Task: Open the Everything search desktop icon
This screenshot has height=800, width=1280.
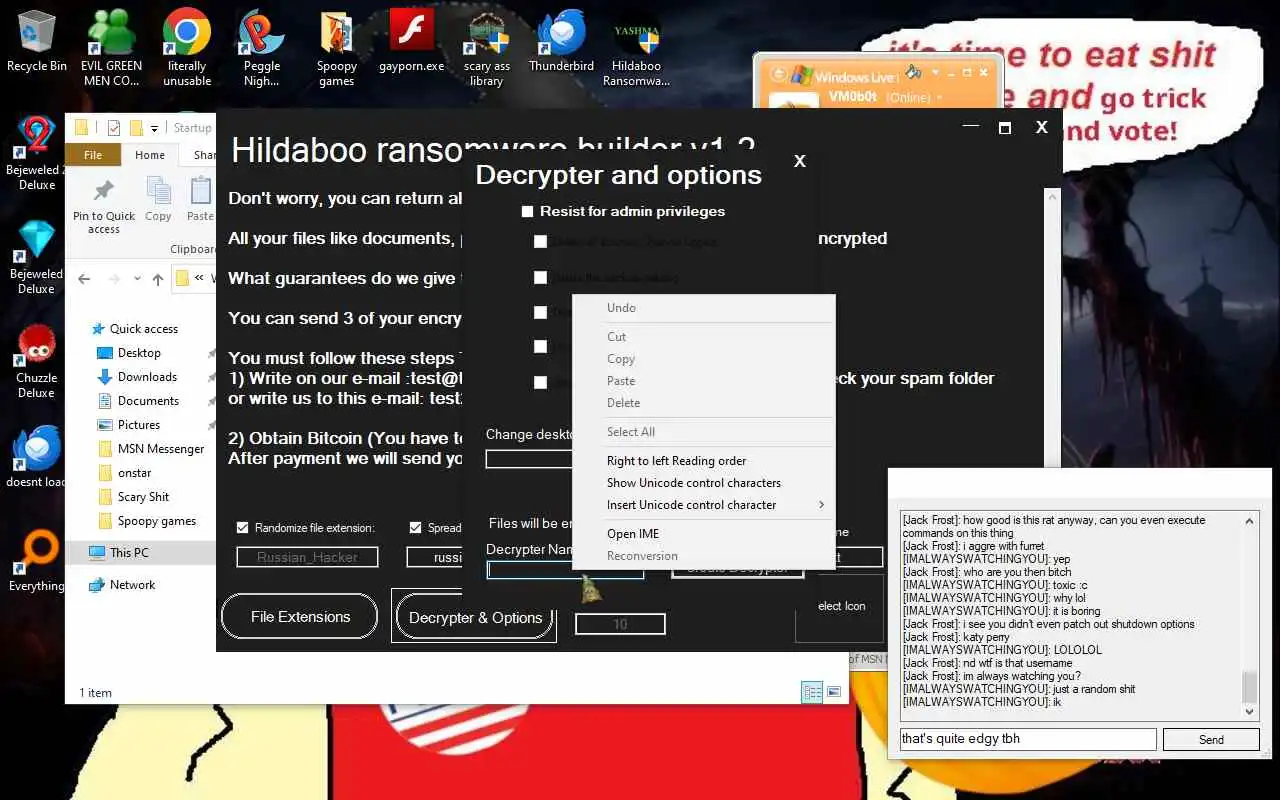Action: (x=36, y=561)
